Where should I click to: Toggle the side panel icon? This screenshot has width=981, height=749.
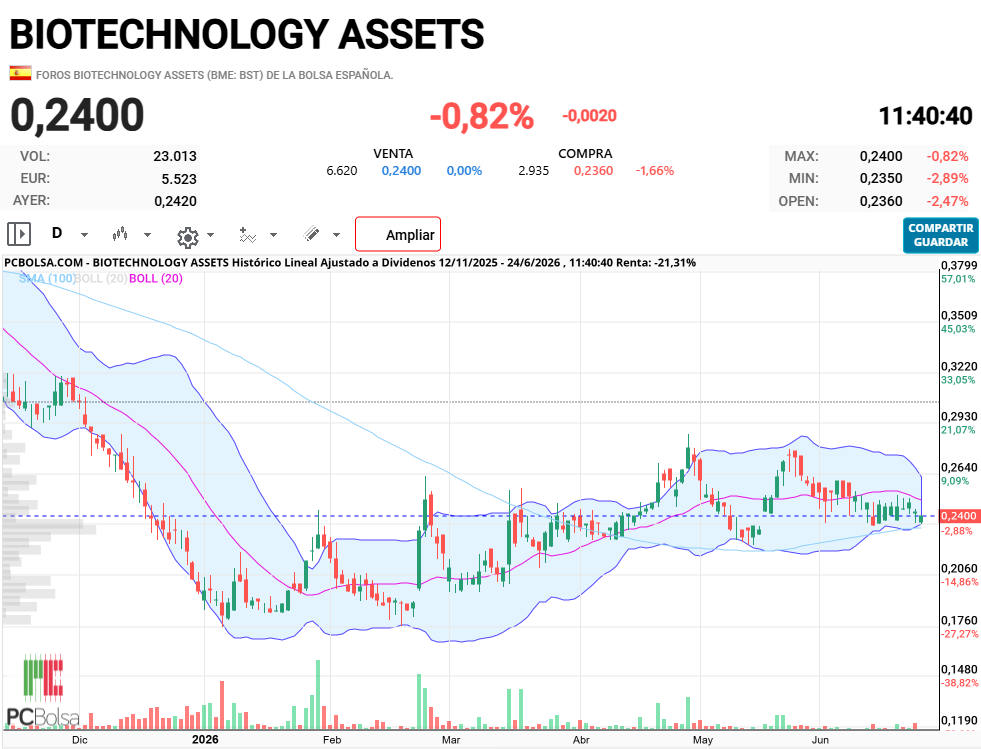(x=19, y=235)
